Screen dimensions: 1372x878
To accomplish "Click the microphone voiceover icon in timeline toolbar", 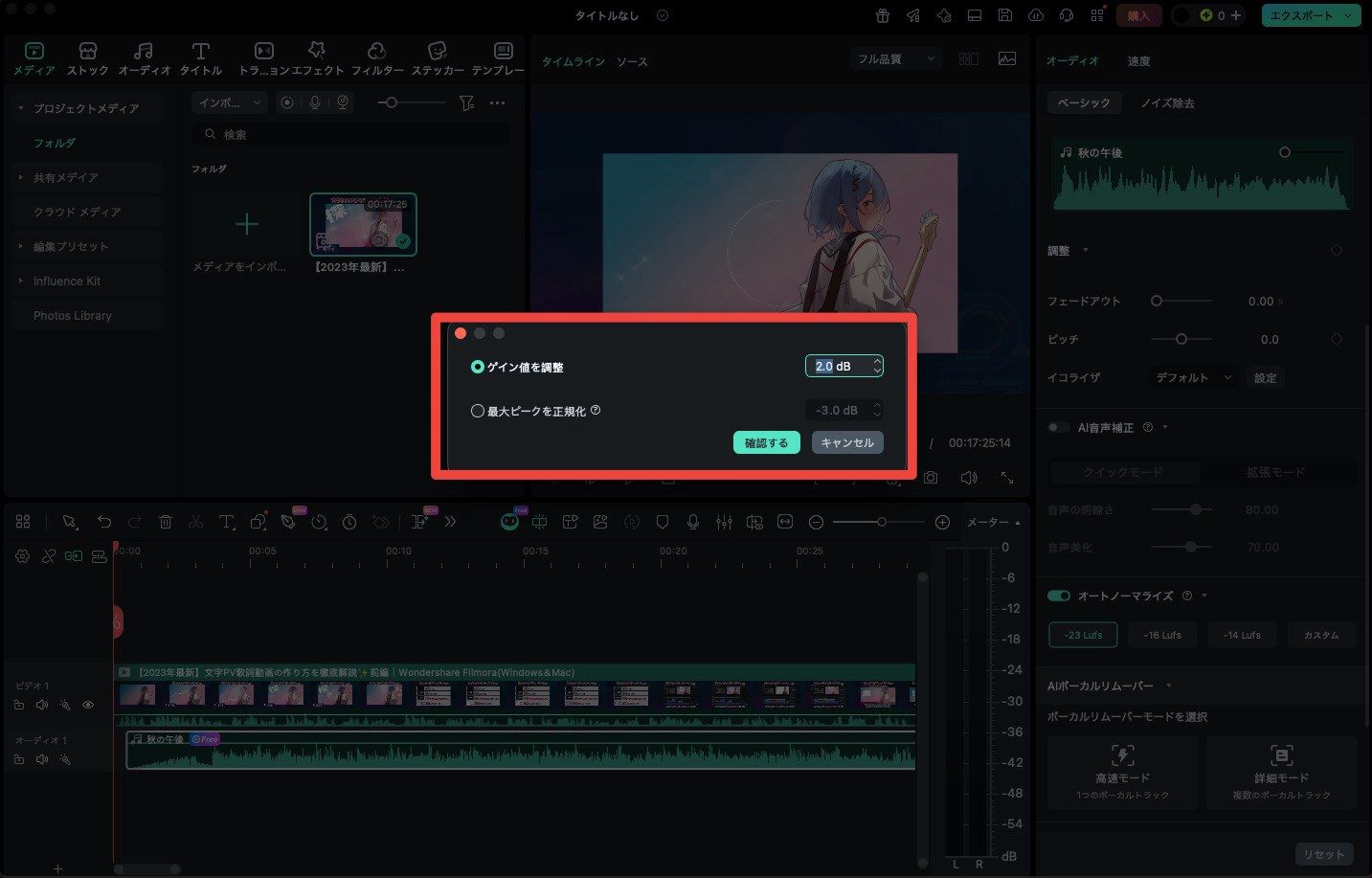I will click(693, 522).
